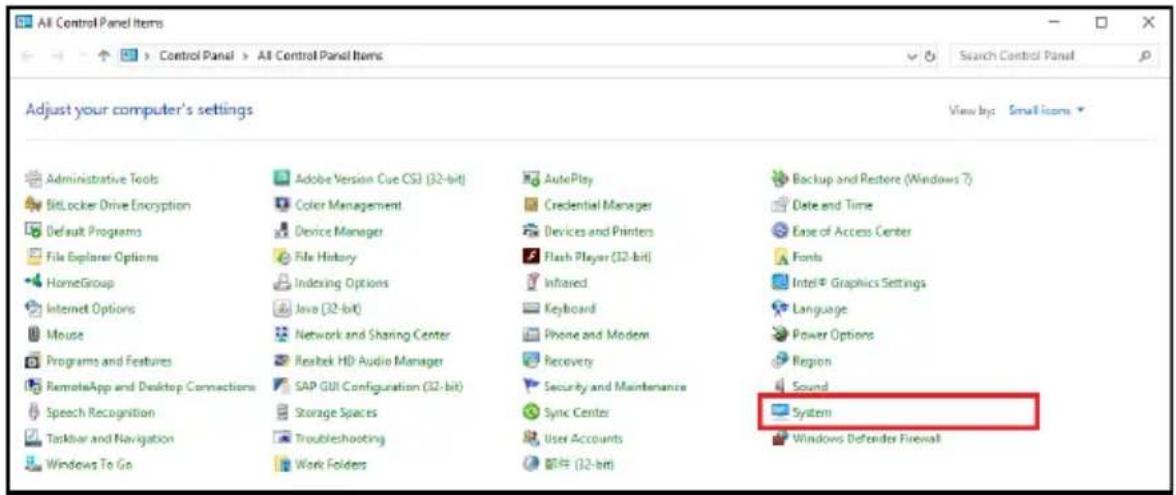
Task: Expand the address bar history dropdown arrow
Action: pyautogui.click(x=914, y=56)
